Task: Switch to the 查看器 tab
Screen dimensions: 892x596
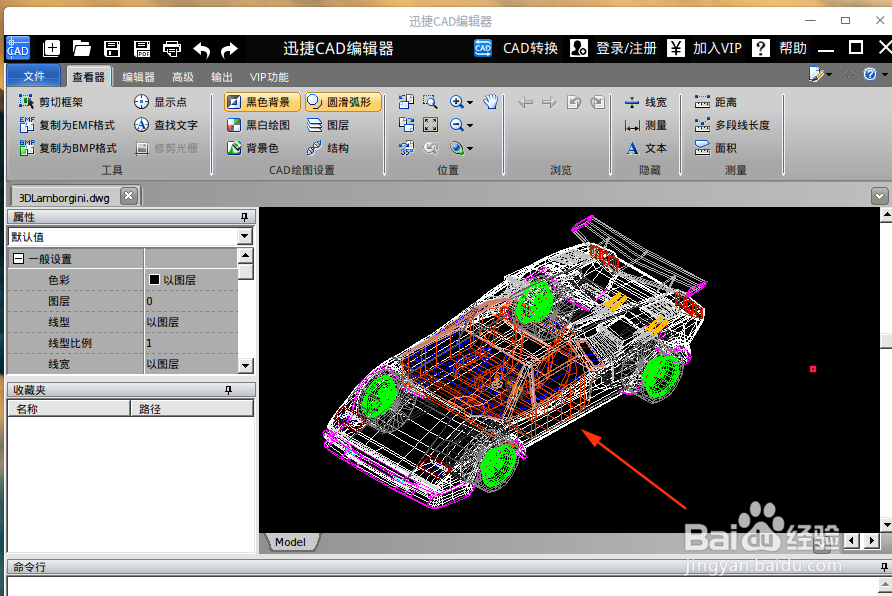Action: pos(89,77)
